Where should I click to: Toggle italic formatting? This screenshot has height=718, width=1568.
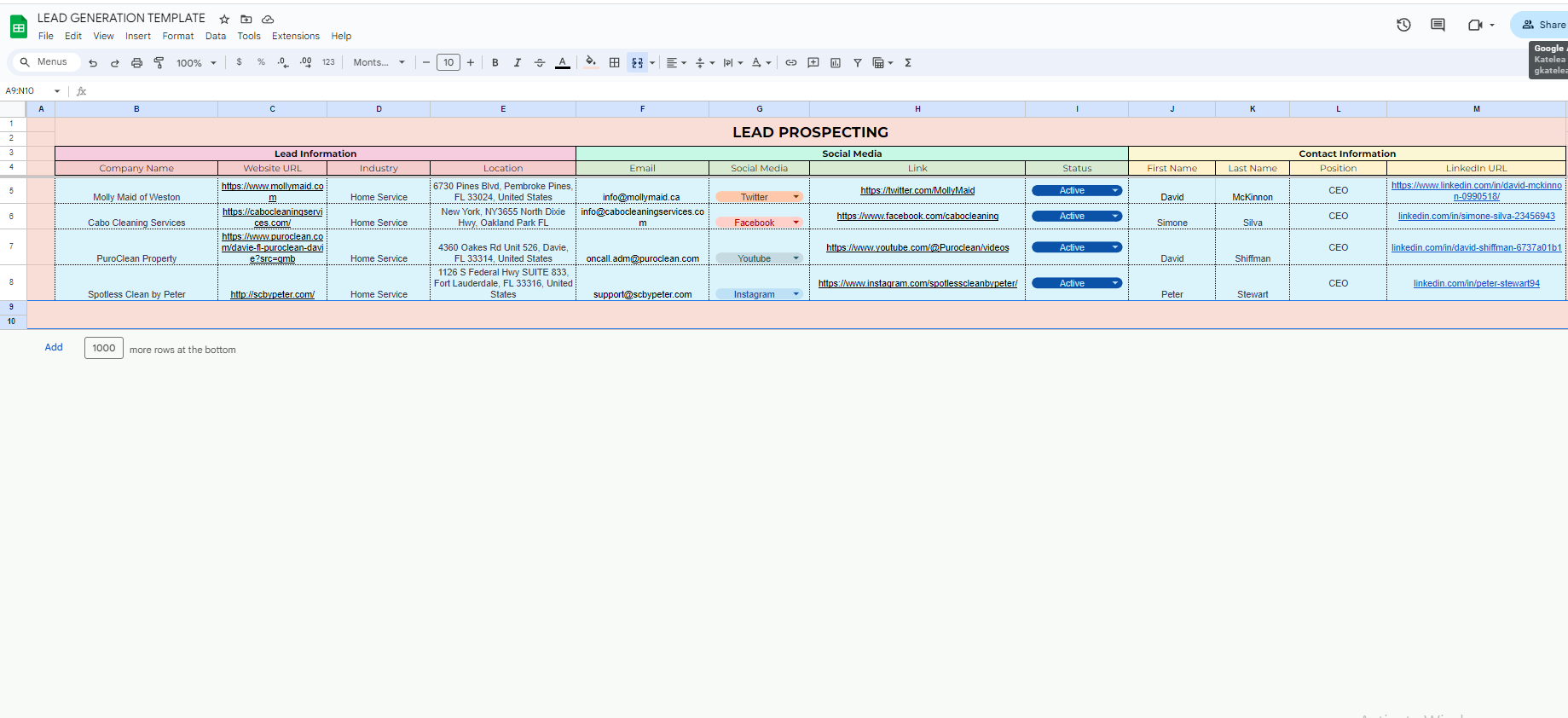coord(518,62)
